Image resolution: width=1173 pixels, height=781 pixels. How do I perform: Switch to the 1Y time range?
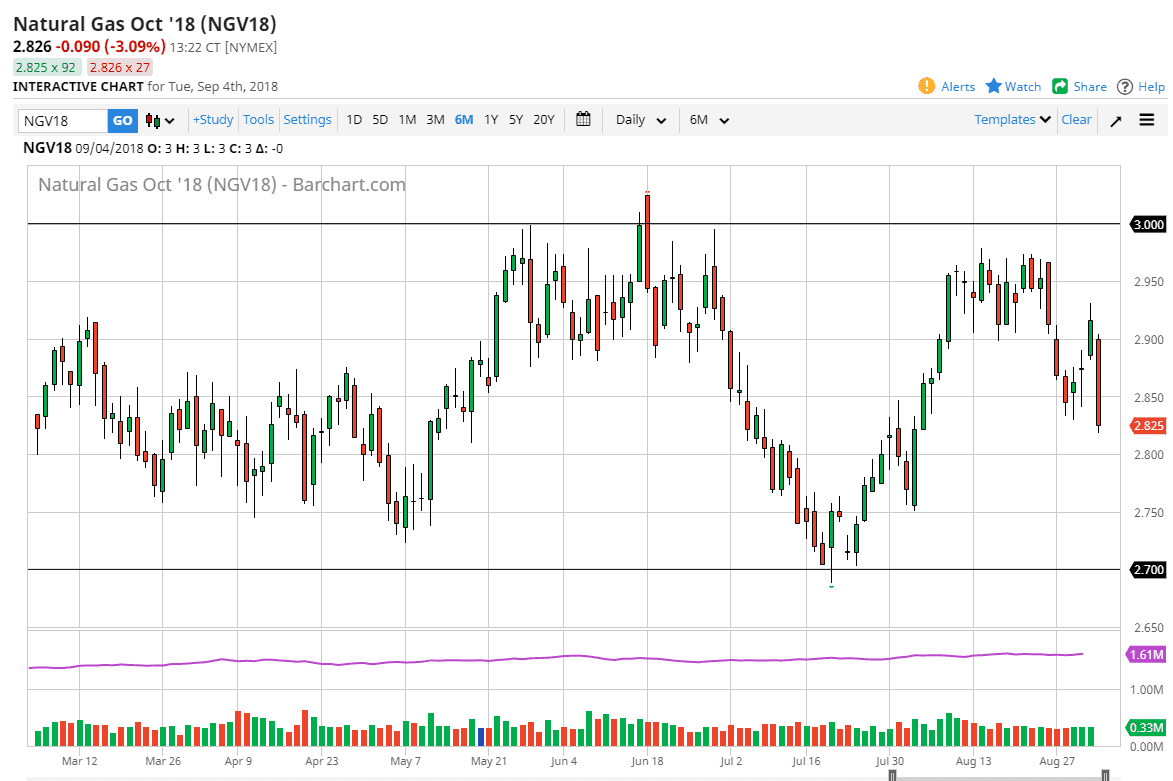pos(491,119)
